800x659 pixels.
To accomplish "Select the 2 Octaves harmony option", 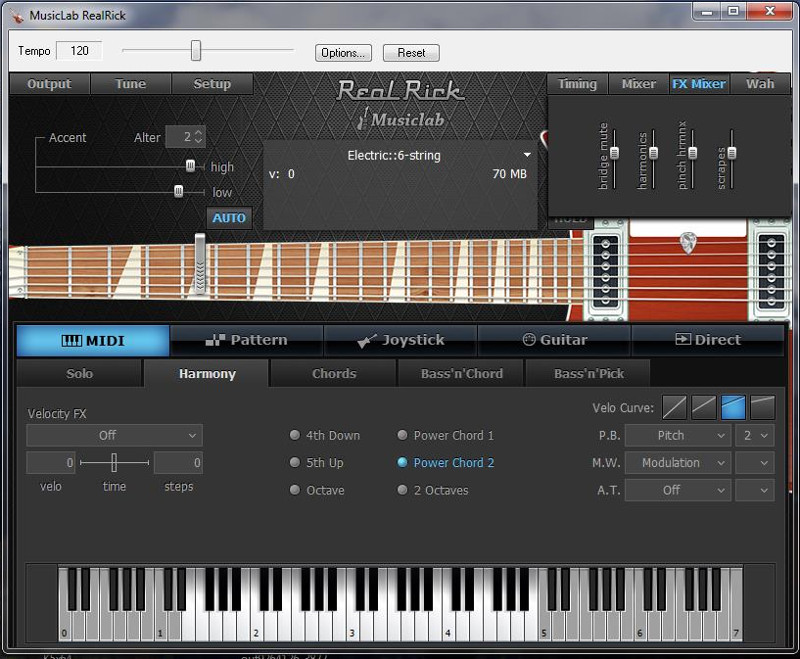I will point(433,490).
